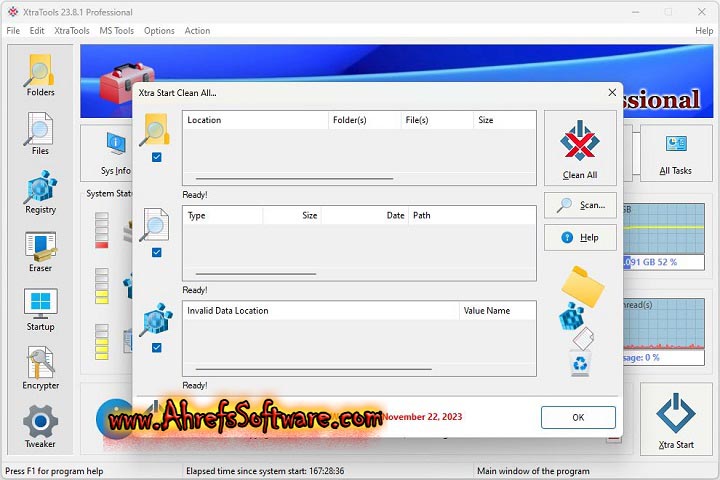Open the Tweaker gear tool
The height and width of the screenshot is (480, 720).
pyautogui.click(x=40, y=427)
